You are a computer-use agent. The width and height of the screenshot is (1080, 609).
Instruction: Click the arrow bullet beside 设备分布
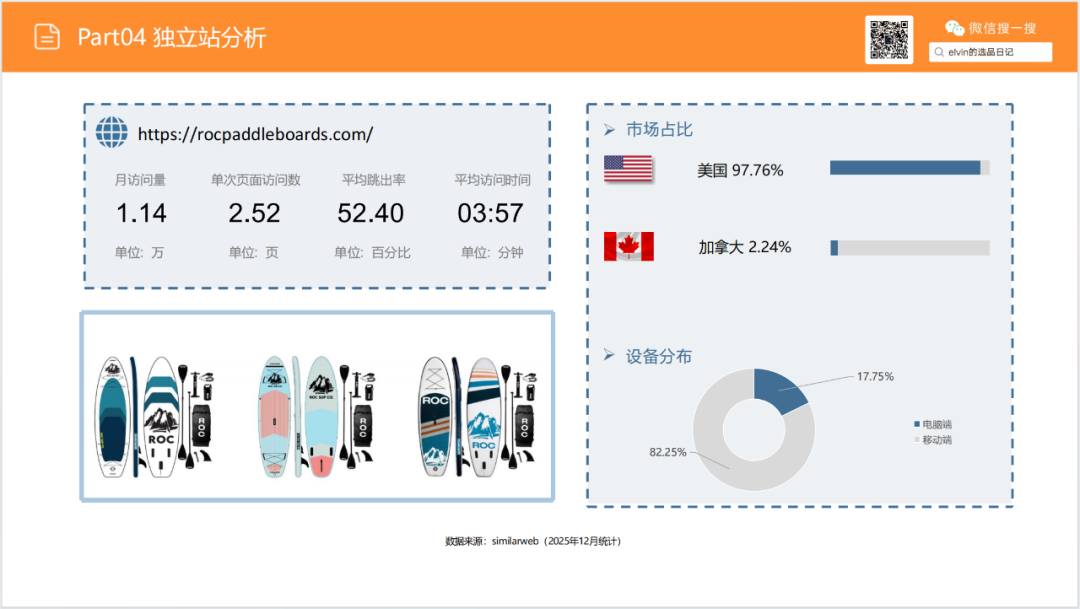click(x=609, y=356)
